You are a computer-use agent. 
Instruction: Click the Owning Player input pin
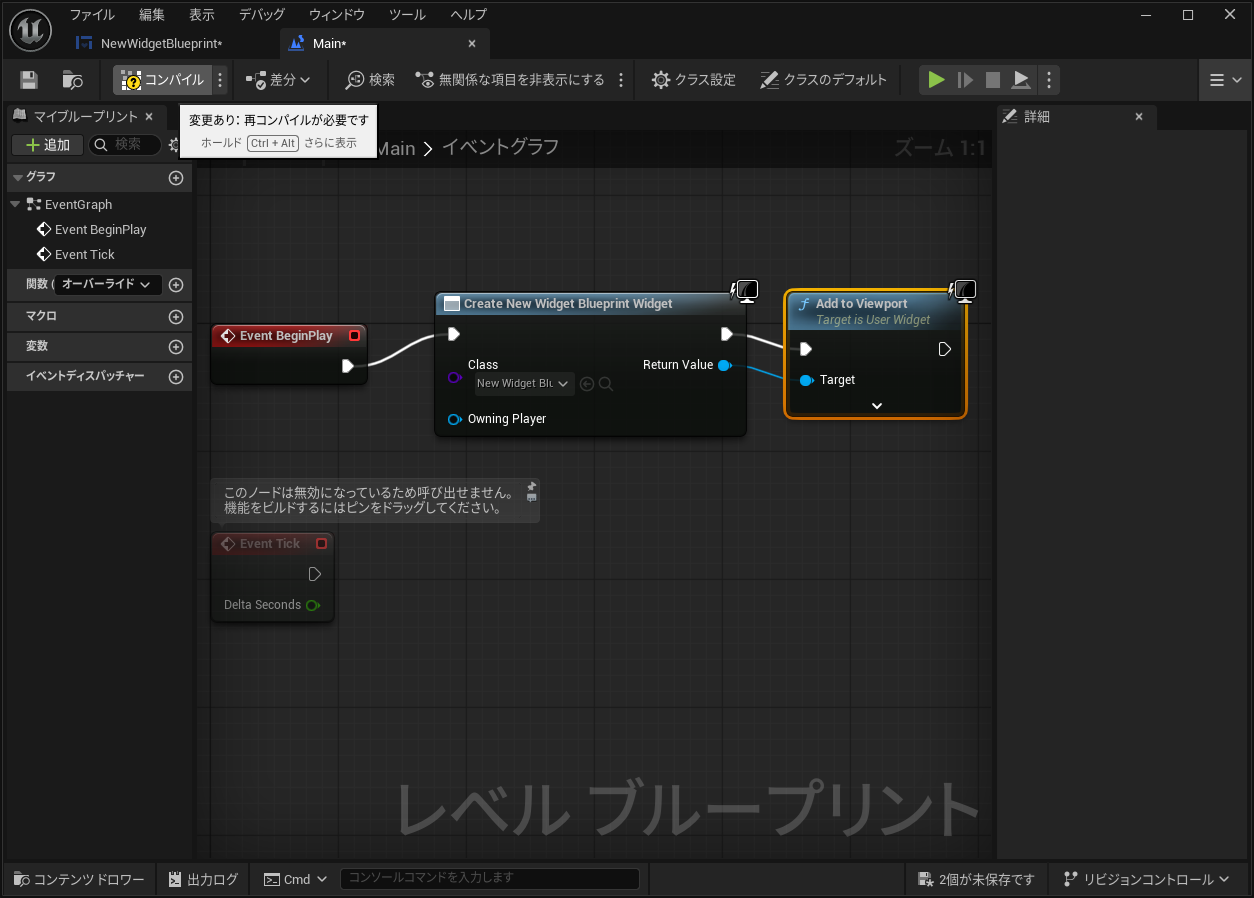(x=455, y=419)
